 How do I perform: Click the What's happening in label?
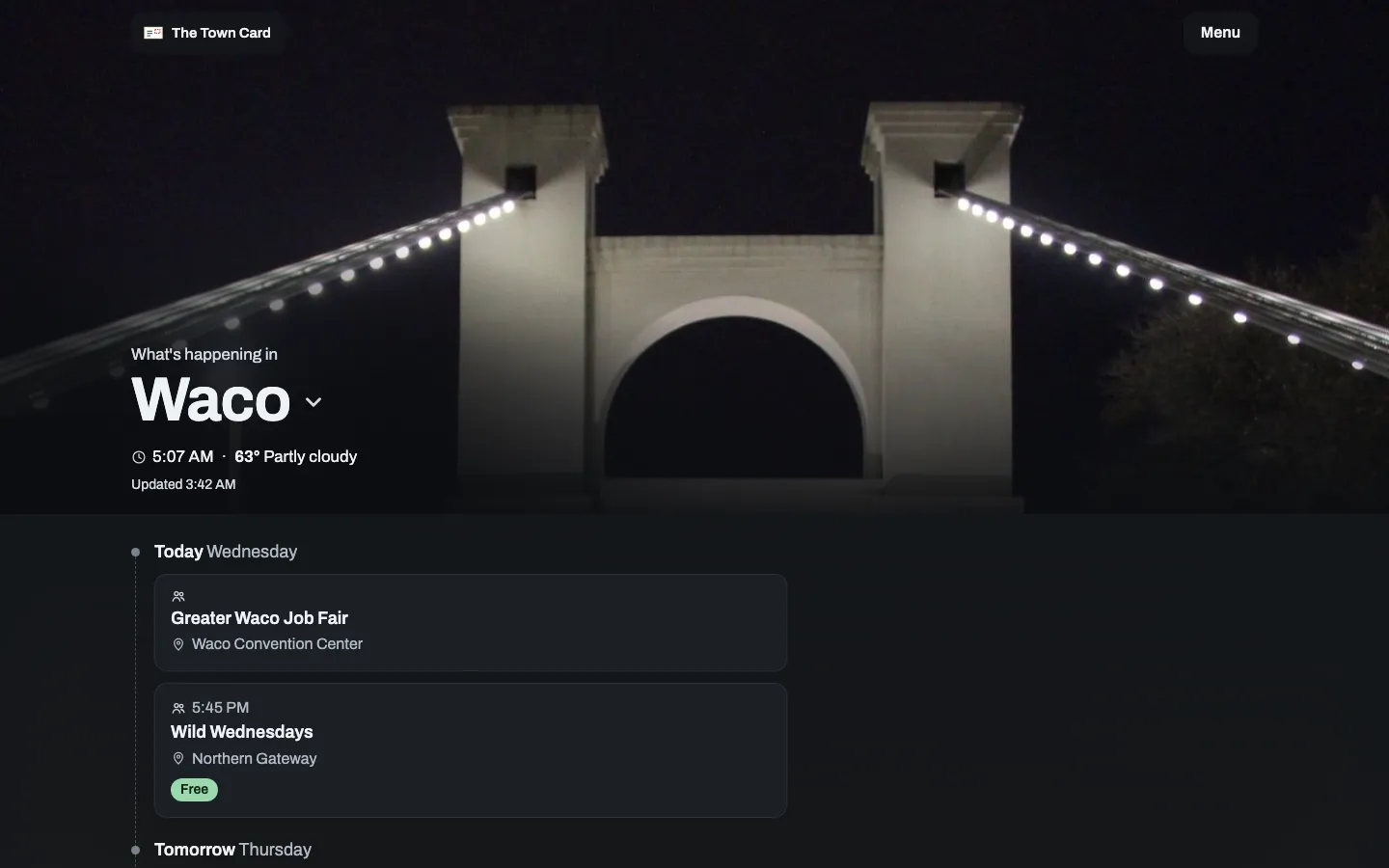click(204, 354)
